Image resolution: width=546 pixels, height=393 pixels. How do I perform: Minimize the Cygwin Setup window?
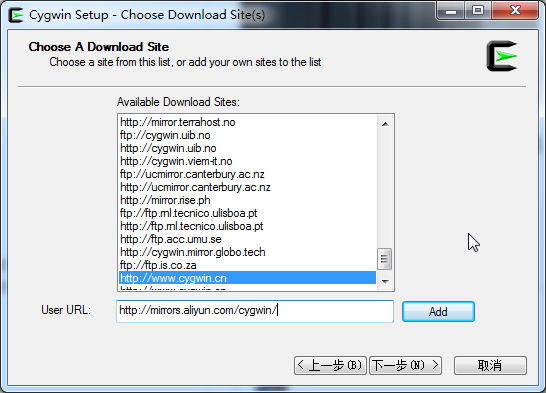451,11
